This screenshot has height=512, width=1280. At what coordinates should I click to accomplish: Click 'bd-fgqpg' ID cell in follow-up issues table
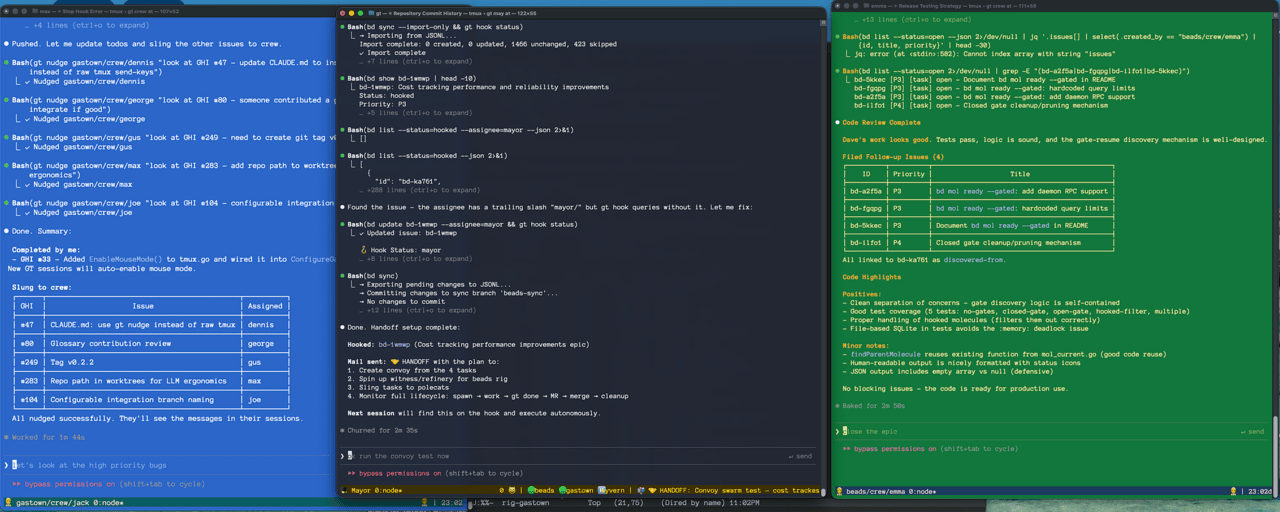tap(866, 208)
